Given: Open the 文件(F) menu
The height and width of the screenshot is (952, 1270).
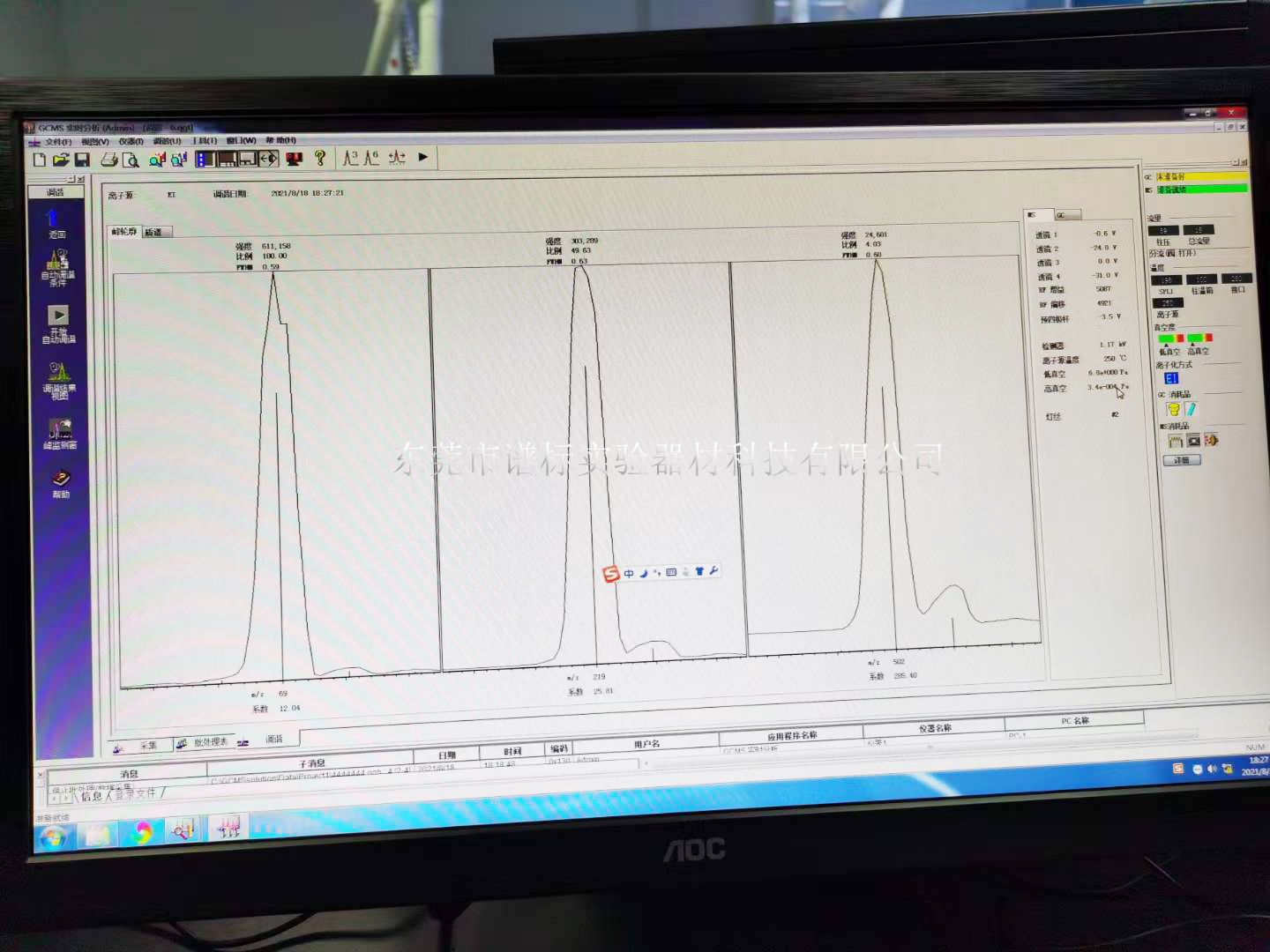Looking at the screenshot, I should (x=57, y=142).
